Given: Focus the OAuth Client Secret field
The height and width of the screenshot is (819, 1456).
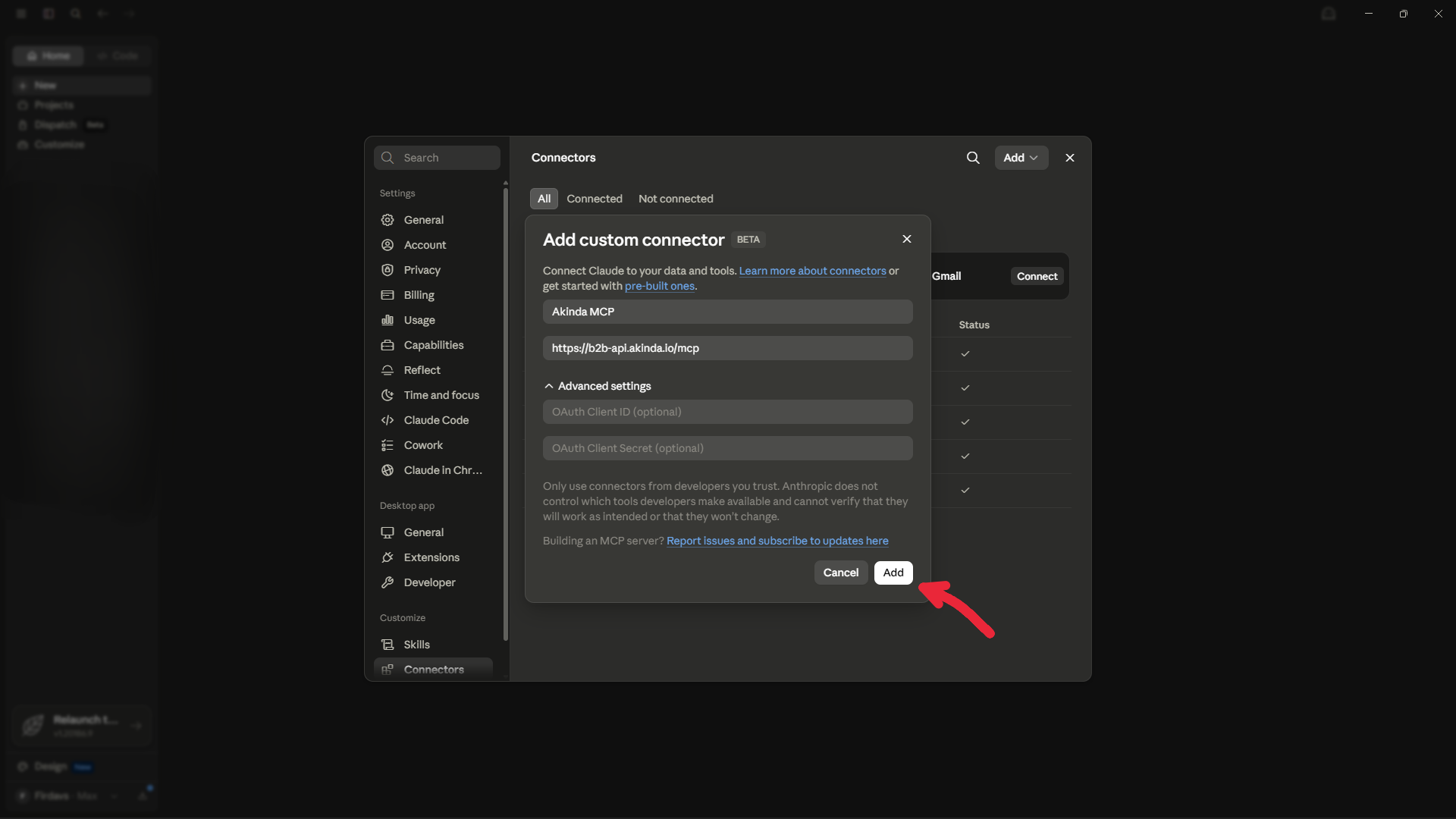Looking at the screenshot, I should coord(727,448).
